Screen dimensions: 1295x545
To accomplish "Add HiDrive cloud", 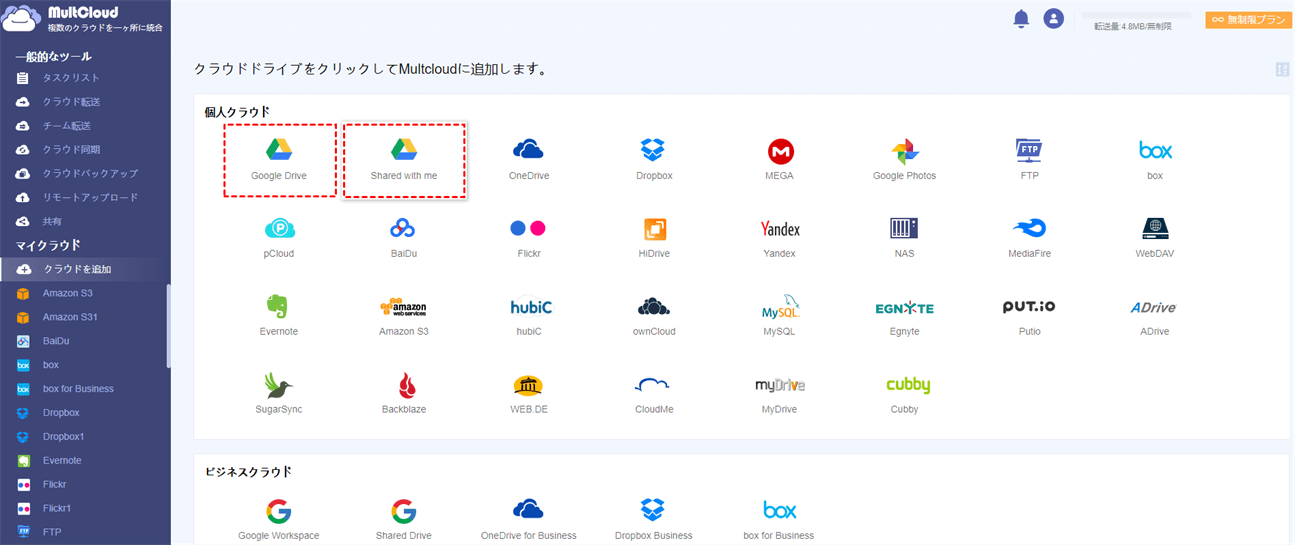I will (654, 238).
